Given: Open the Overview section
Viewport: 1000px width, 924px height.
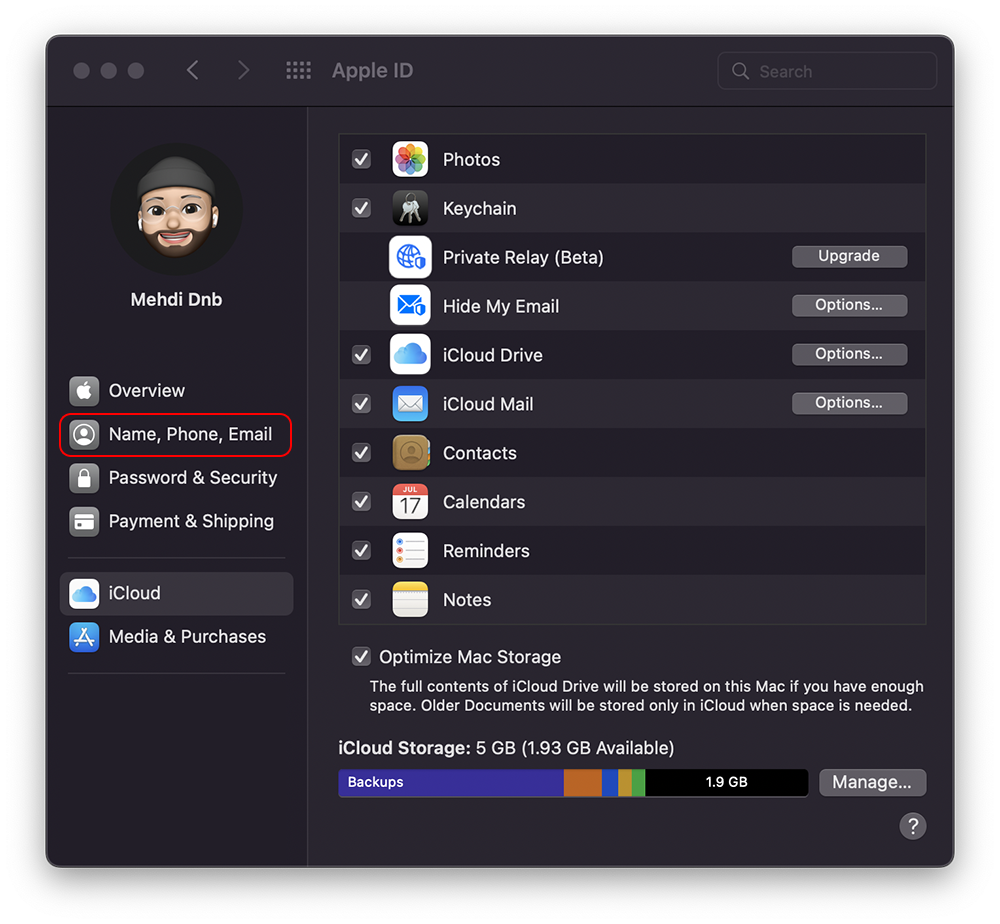Looking at the screenshot, I should (176, 390).
